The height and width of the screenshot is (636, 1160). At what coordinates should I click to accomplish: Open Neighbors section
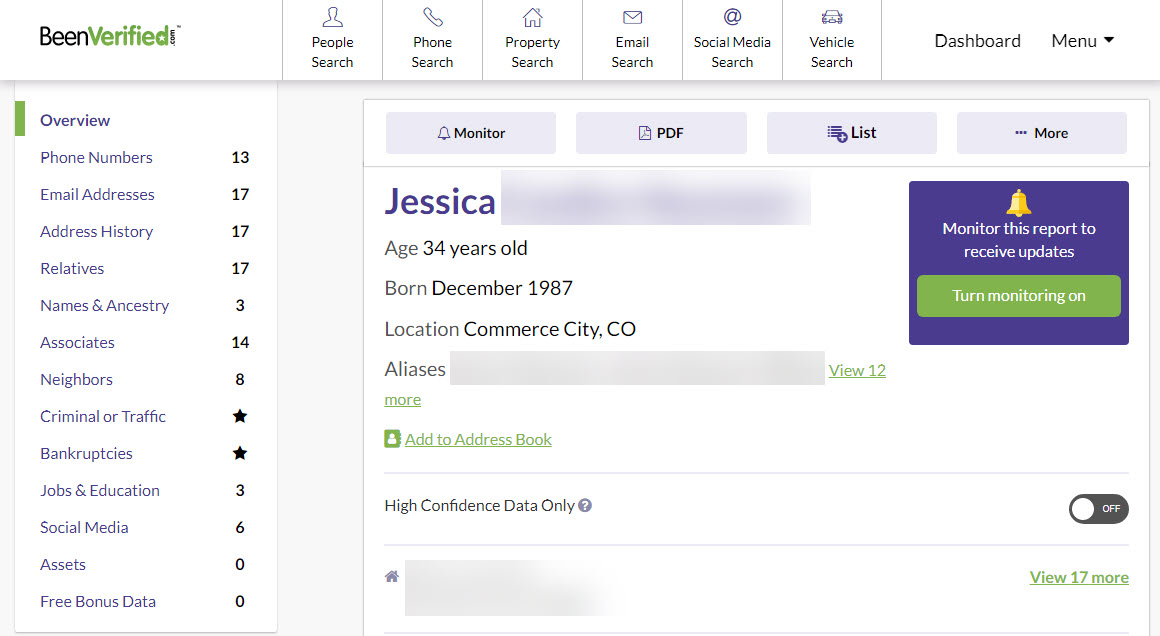pyautogui.click(x=76, y=379)
